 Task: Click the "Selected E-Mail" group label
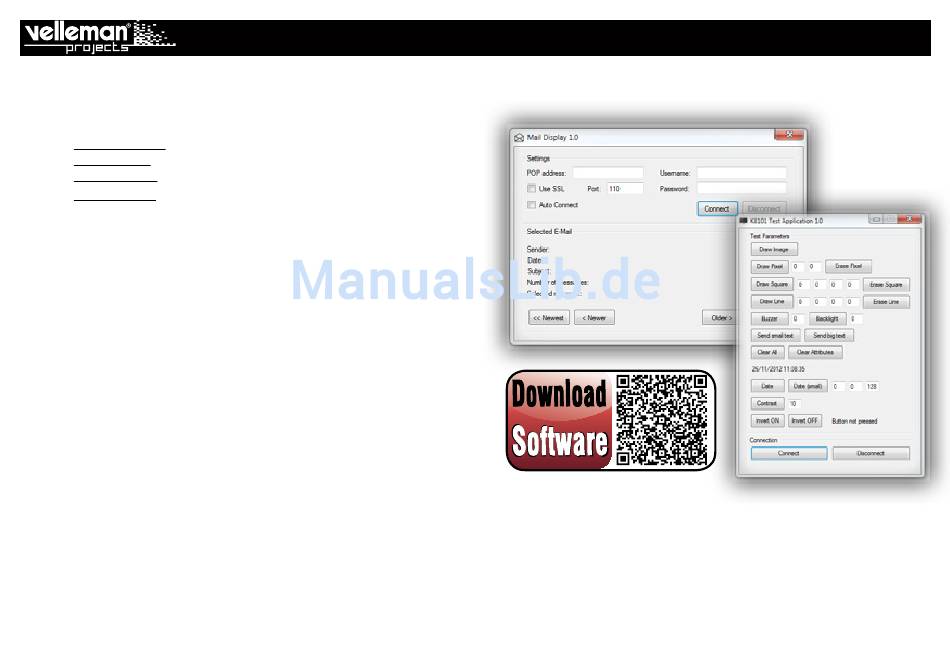549,231
